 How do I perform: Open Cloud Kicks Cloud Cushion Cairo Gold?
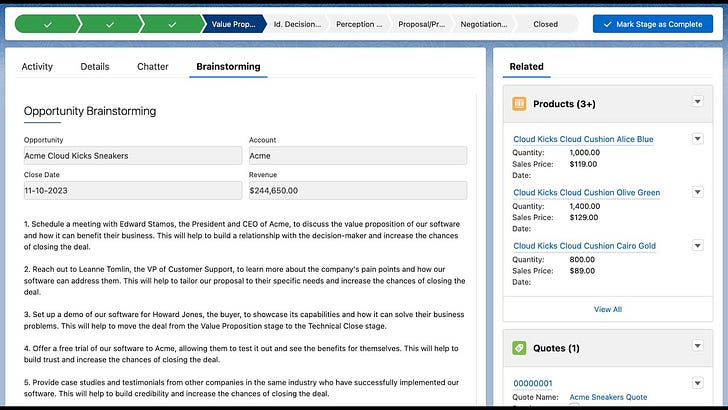pos(585,246)
